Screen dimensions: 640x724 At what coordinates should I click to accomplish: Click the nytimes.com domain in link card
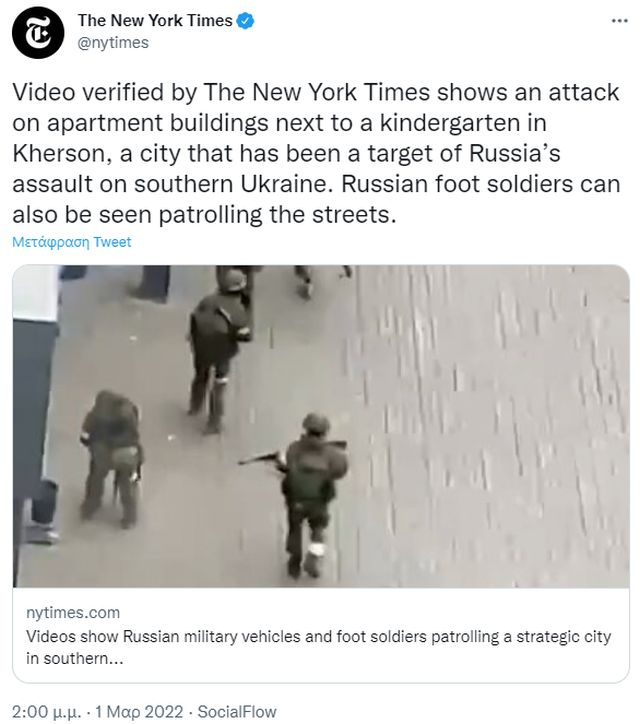[73, 612]
